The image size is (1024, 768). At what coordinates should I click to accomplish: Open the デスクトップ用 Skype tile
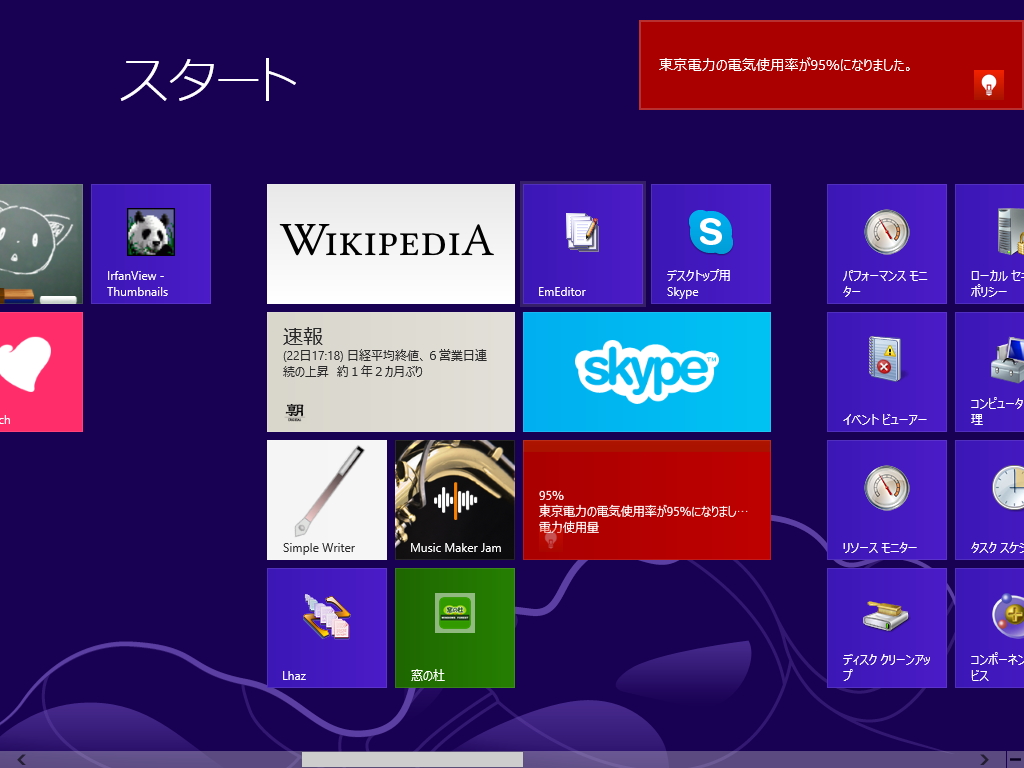click(x=711, y=244)
